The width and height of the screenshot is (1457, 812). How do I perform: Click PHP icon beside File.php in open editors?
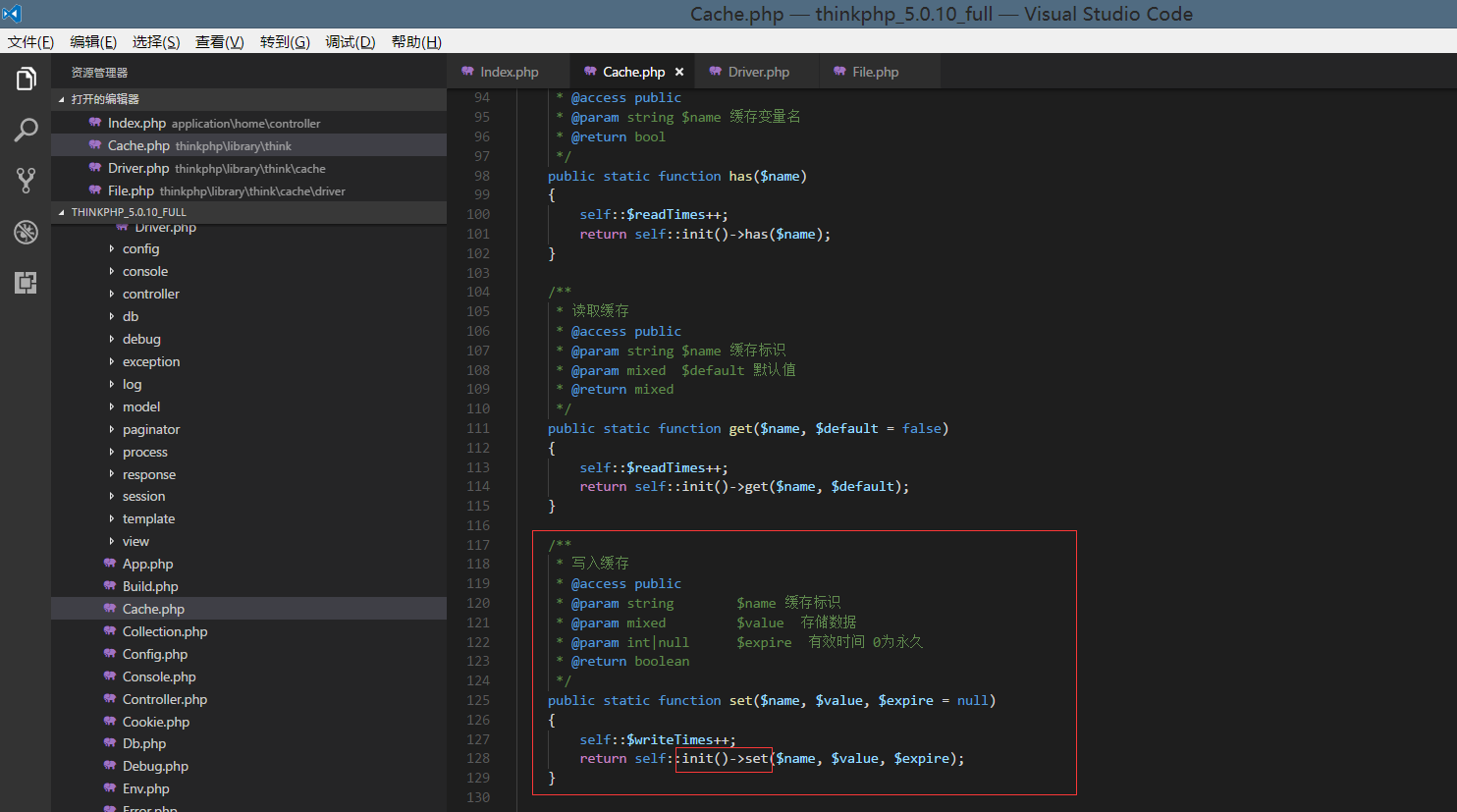point(95,190)
